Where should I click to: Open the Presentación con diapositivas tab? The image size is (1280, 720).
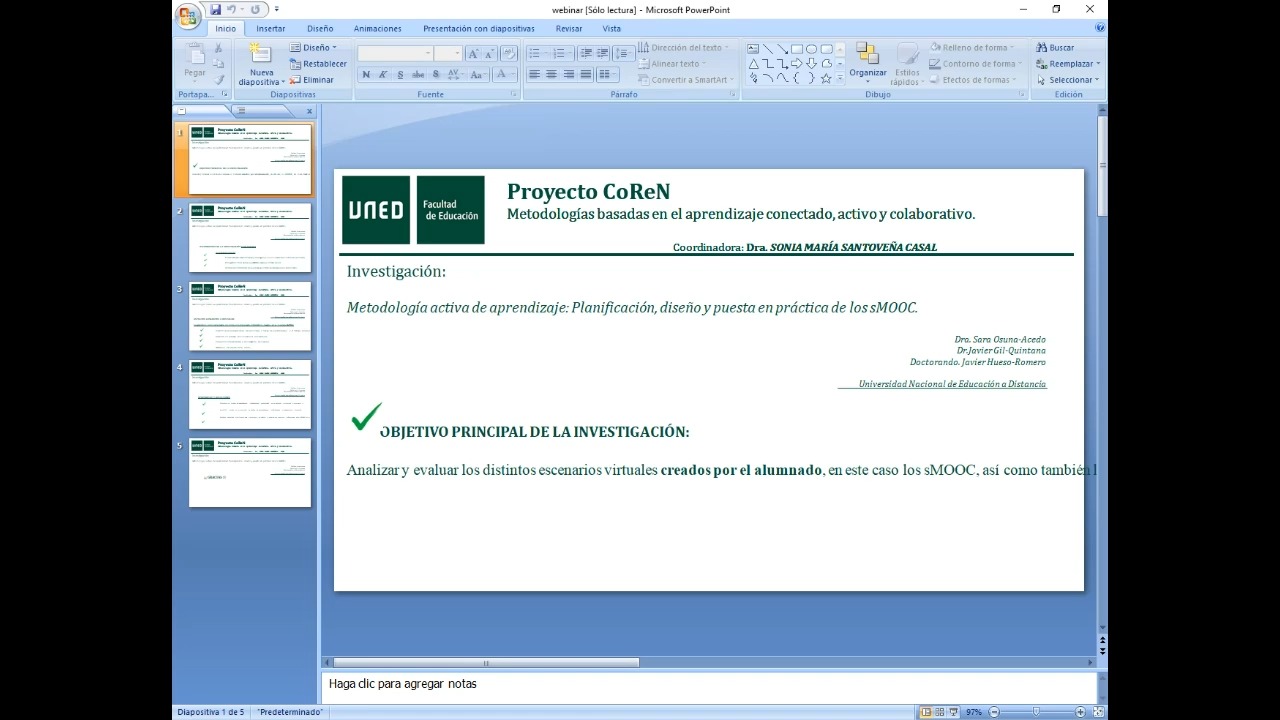pyautogui.click(x=478, y=29)
